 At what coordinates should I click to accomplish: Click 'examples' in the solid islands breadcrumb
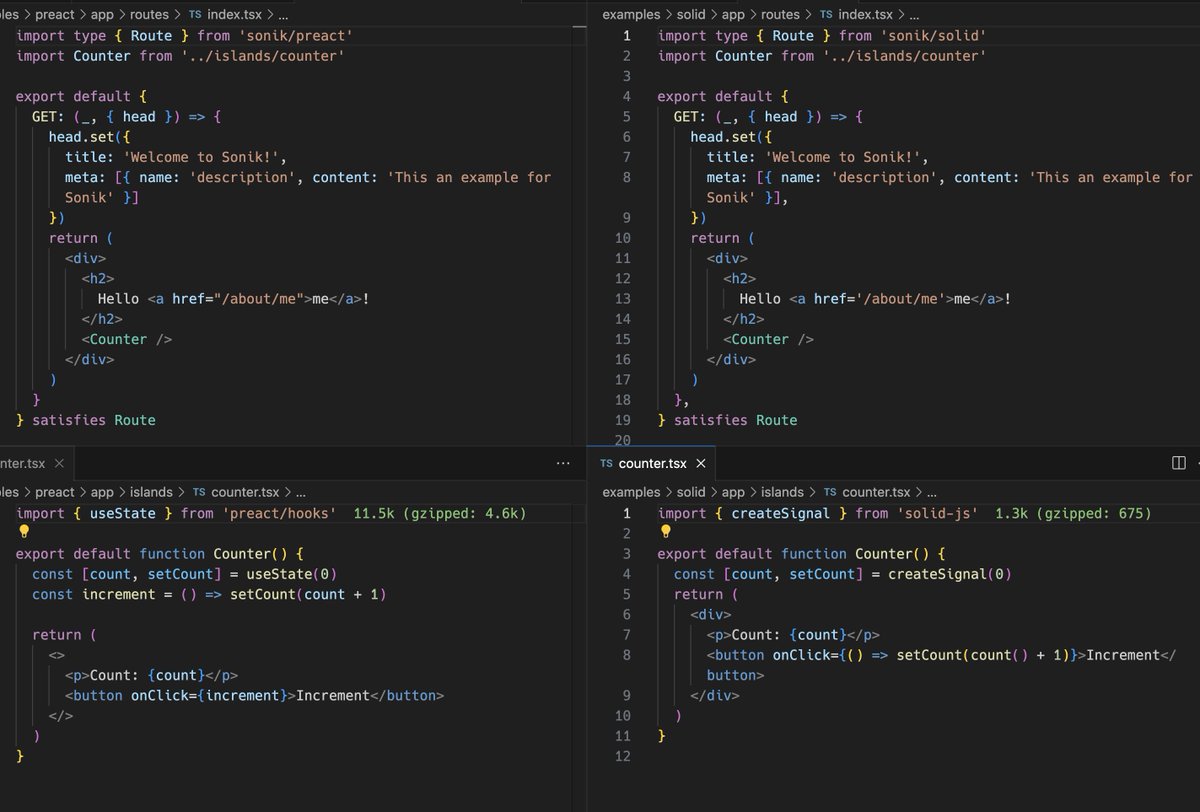[631, 492]
